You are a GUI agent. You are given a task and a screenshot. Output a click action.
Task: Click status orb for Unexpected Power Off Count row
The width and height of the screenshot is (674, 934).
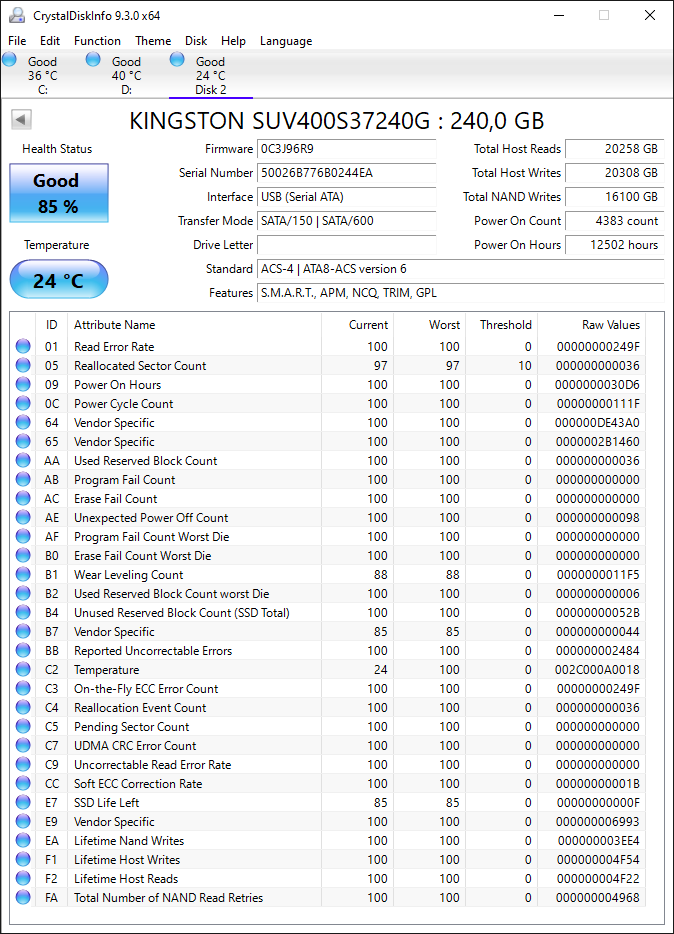23,518
